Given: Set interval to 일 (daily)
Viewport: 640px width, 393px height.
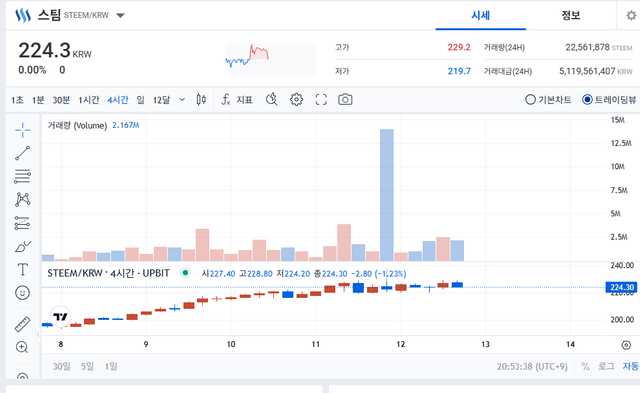Looking at the screenshot, I should pos(140,100).
